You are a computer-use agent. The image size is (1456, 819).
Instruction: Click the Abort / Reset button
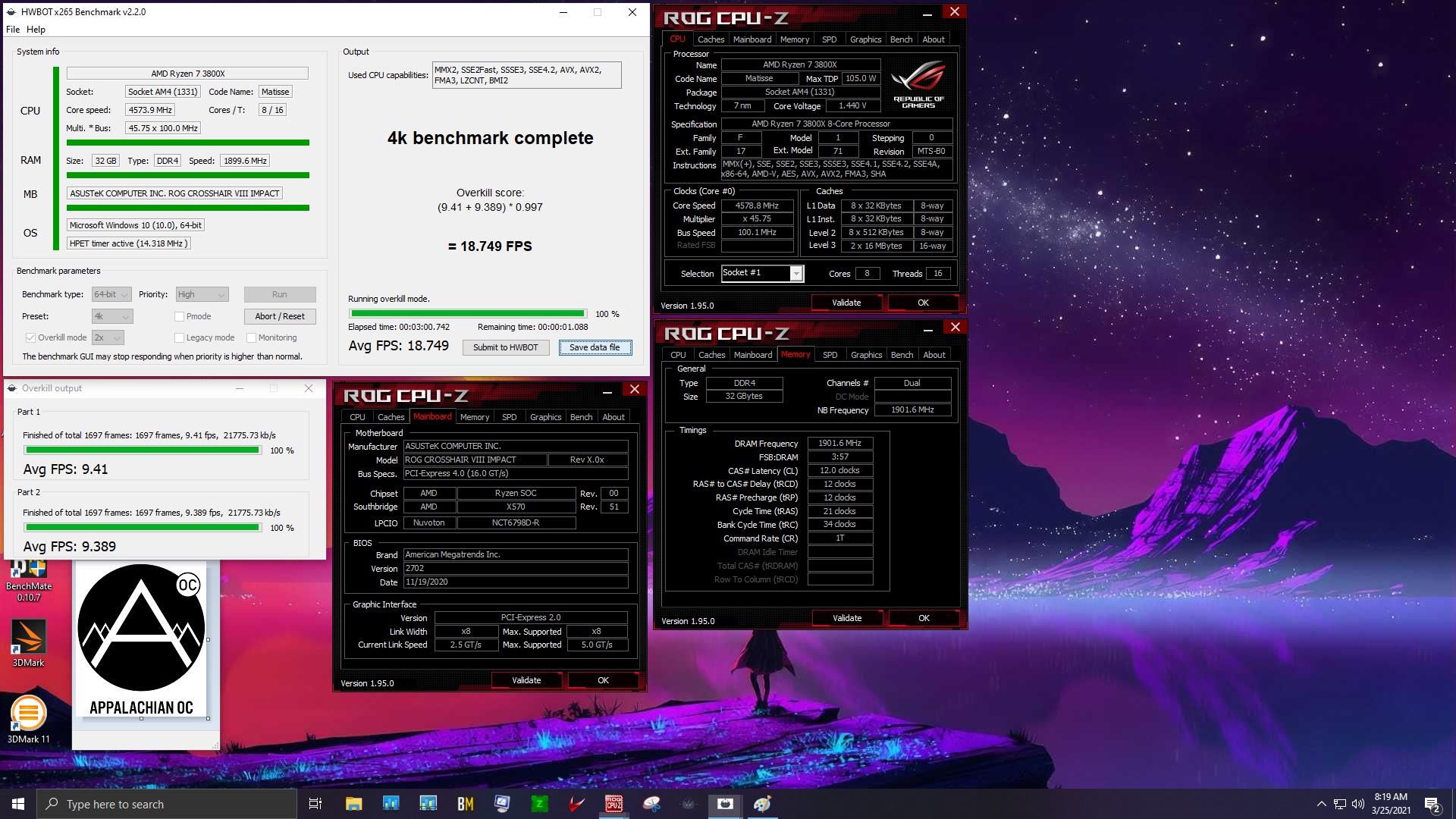[280, 316]
